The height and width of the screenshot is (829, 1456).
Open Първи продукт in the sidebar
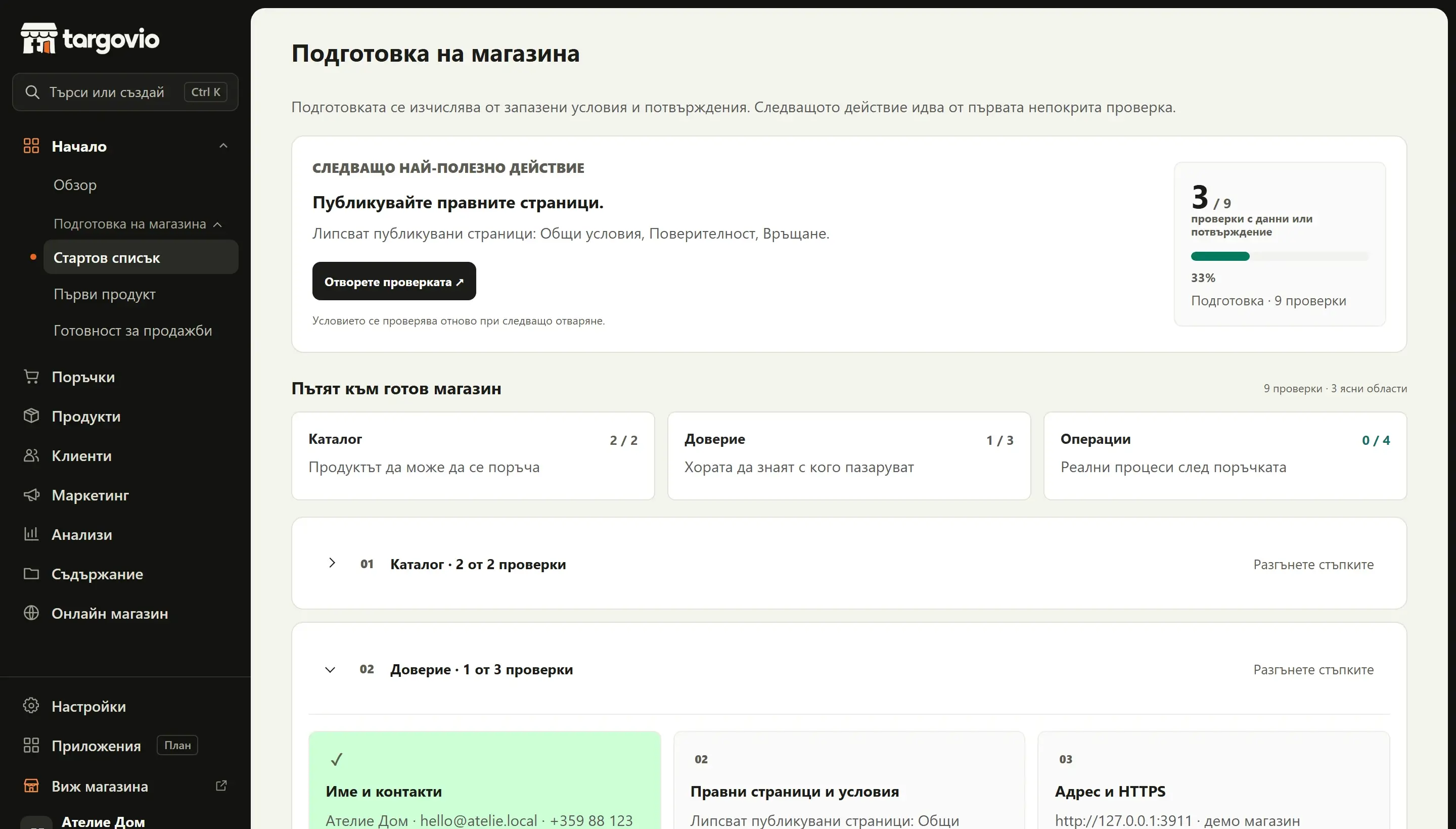(x=104, y=294)
